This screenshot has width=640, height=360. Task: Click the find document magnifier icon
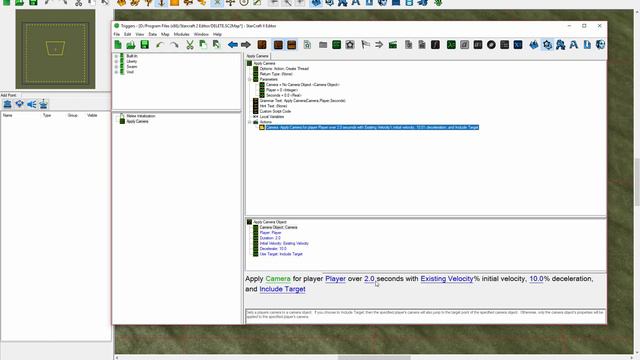tap(307, 45)
